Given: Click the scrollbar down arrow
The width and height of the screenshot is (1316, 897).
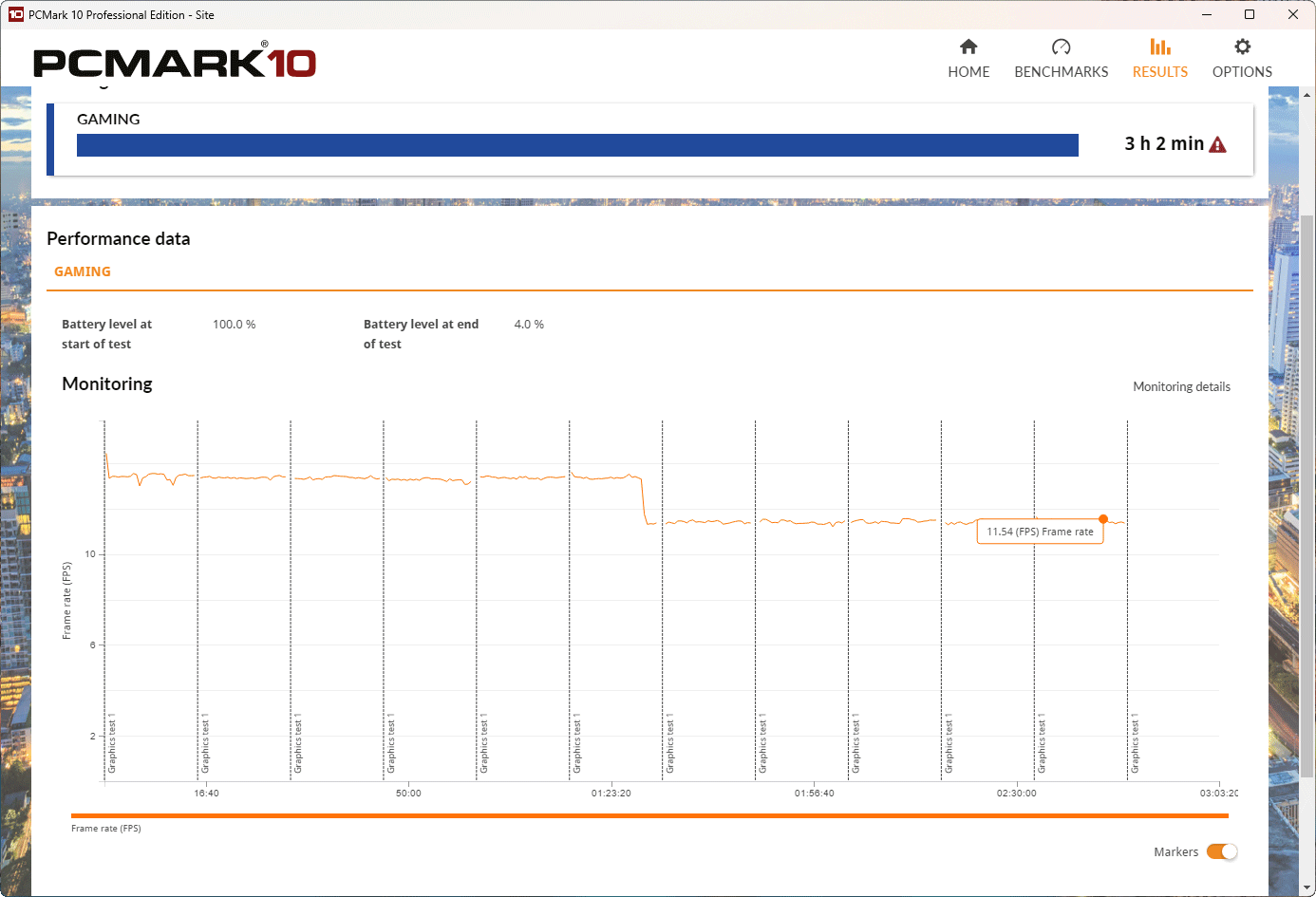Looking at the screenshot, I should (x=1307, y=888).
